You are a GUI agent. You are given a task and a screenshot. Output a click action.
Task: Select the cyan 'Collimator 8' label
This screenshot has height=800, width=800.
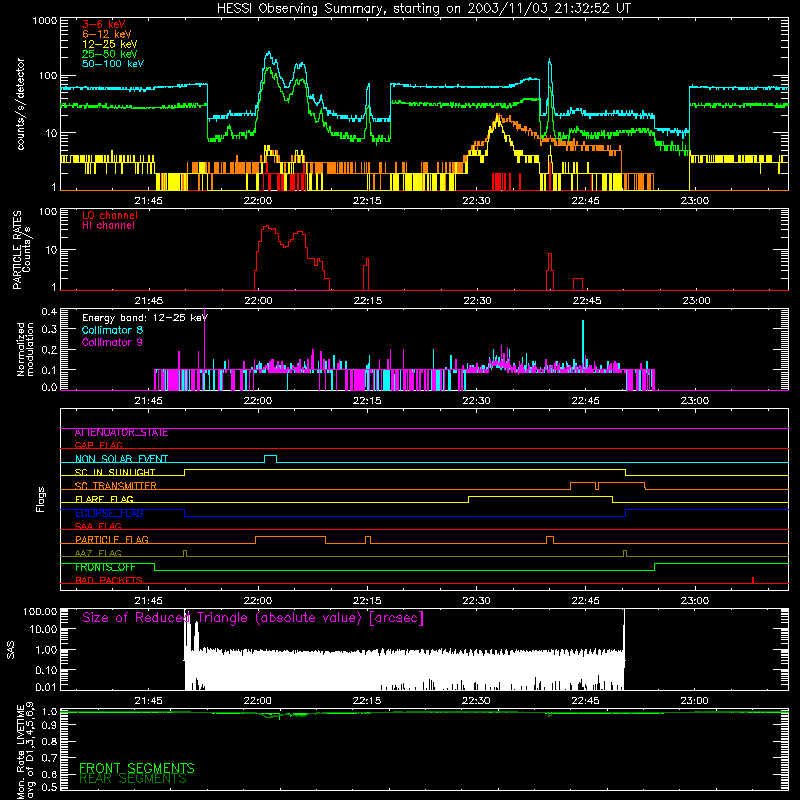click(112, 330)
